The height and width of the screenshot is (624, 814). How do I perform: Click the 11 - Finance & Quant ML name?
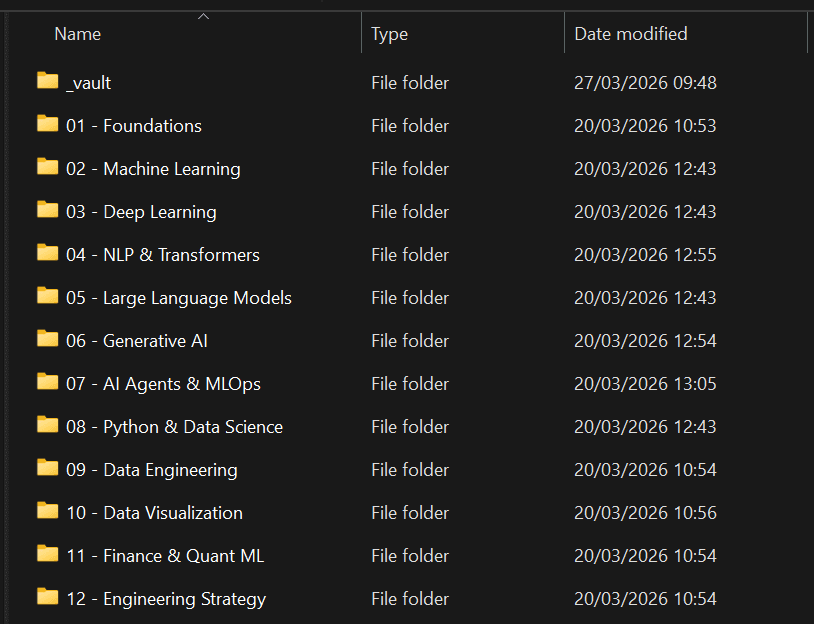165,556
